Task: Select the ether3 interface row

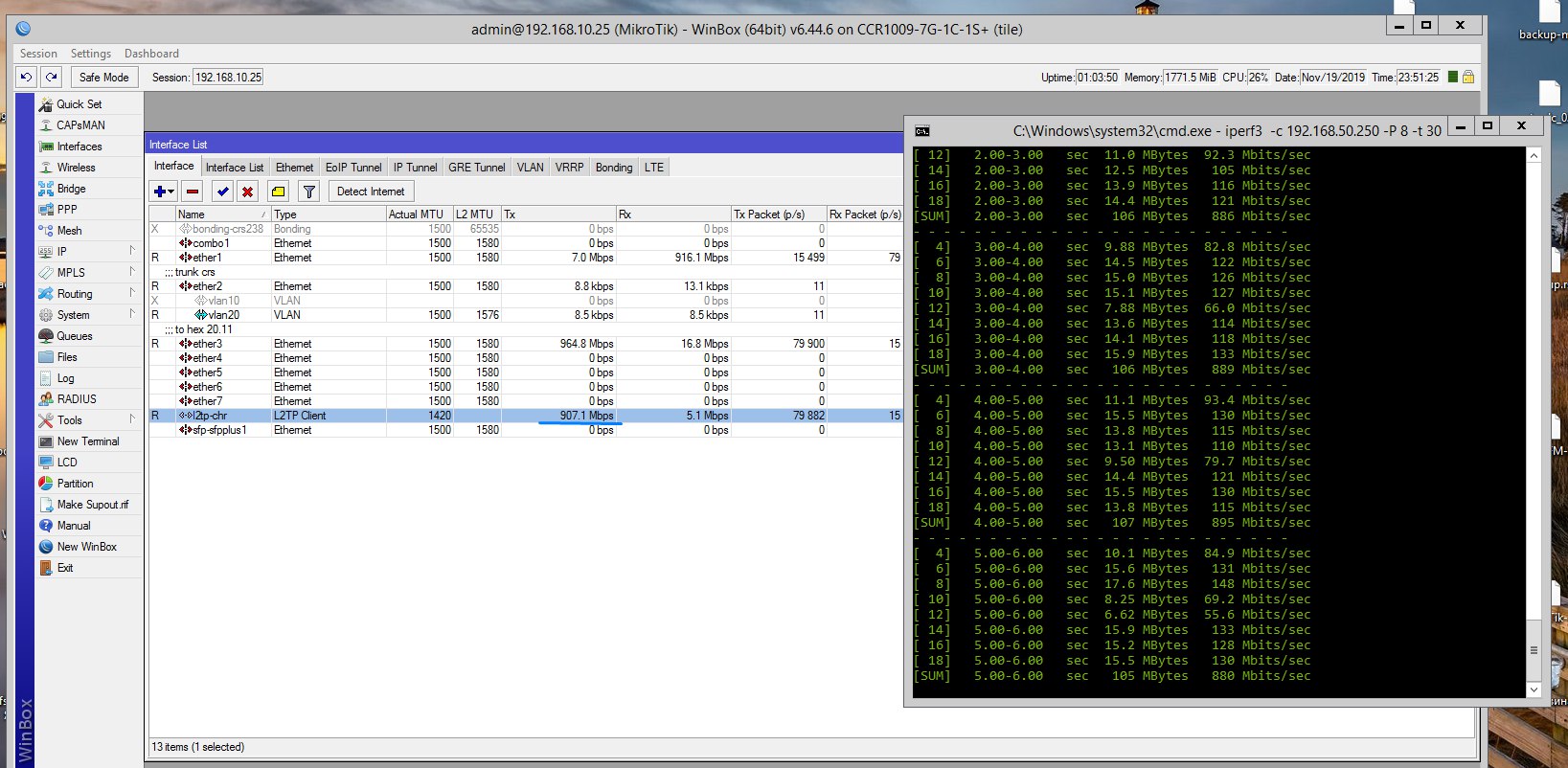Action: point(525,344)
